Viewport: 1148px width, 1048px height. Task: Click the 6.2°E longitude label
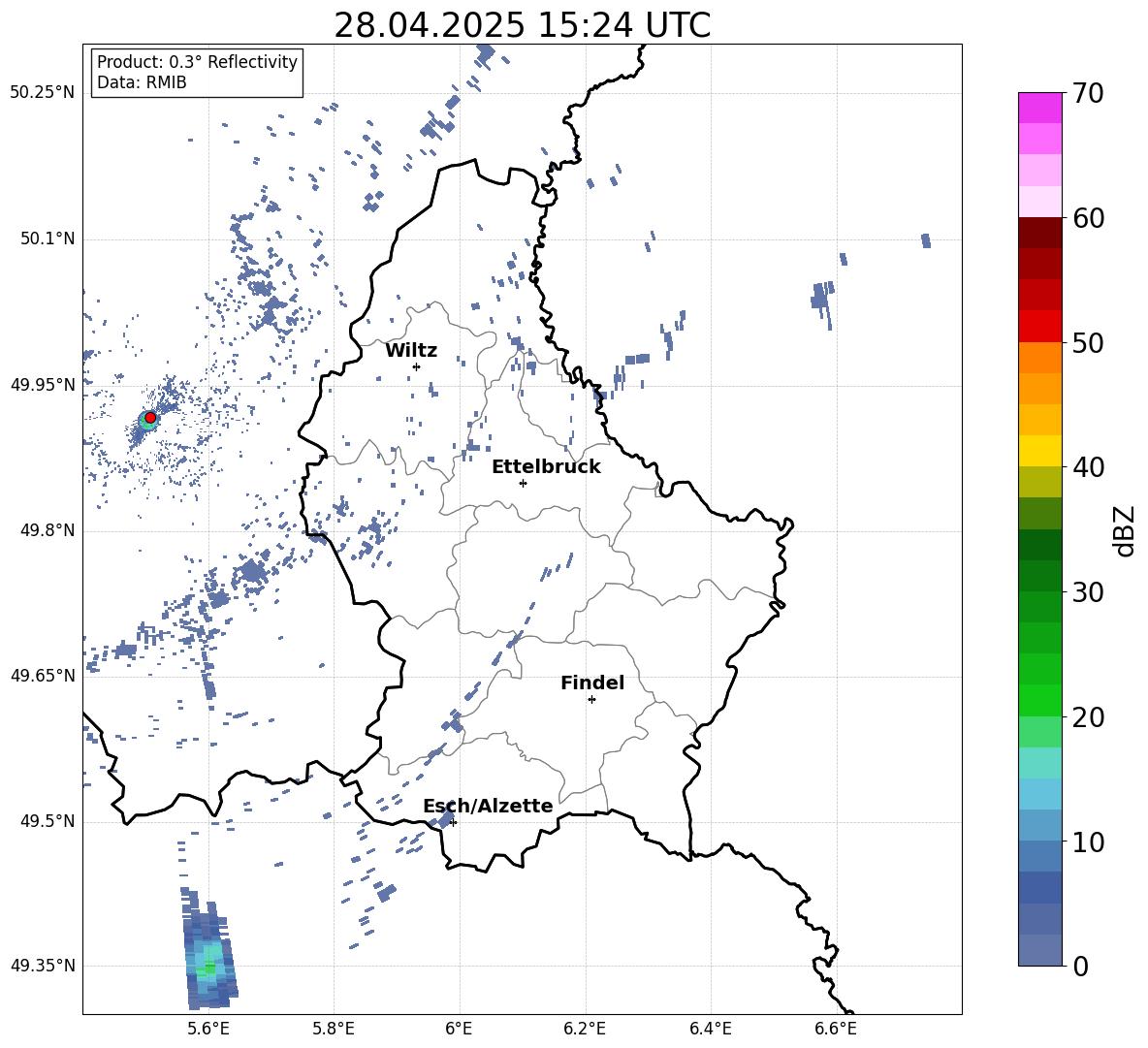[585, 1029]
